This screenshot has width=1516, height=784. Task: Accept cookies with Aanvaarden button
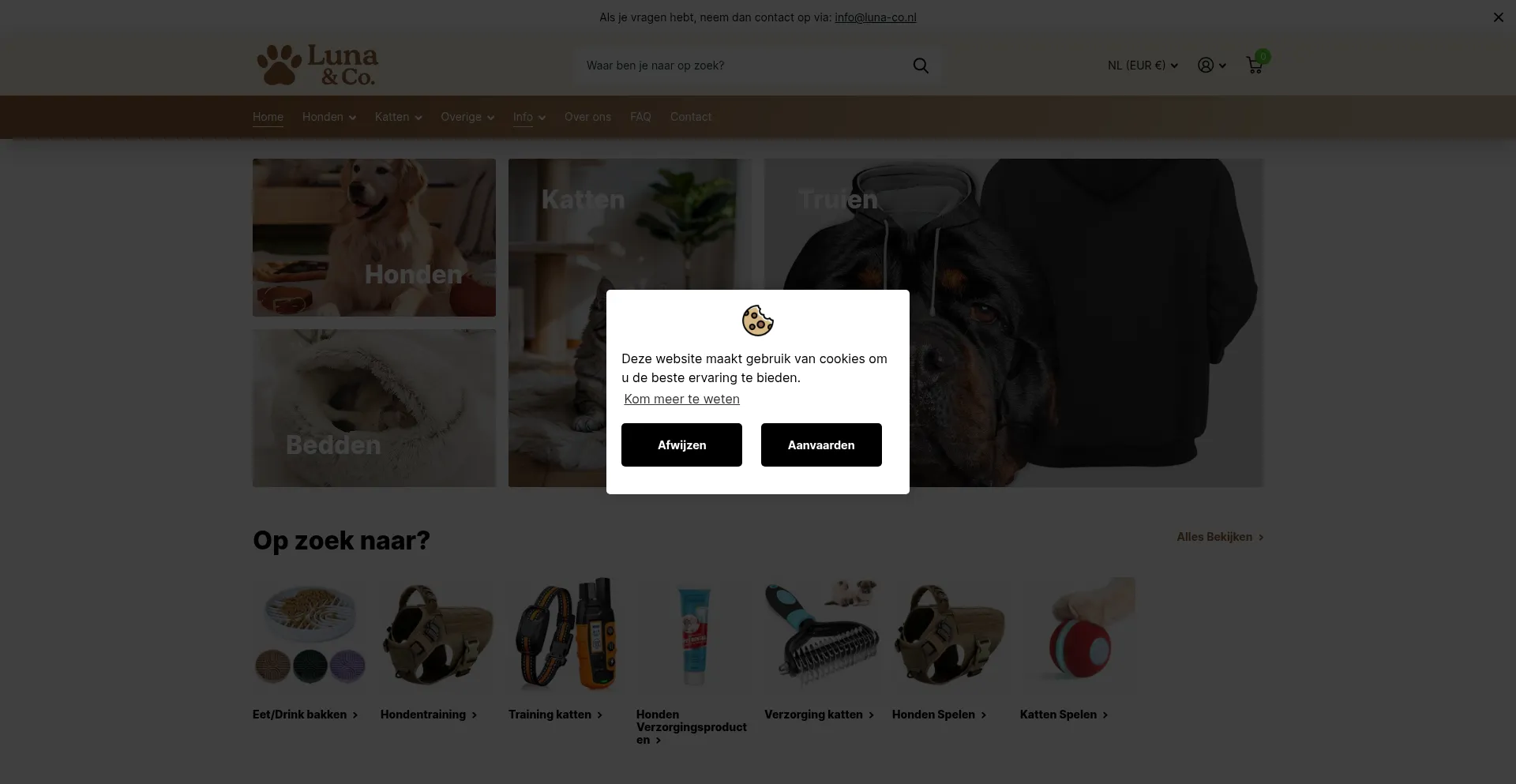[821, 445]
